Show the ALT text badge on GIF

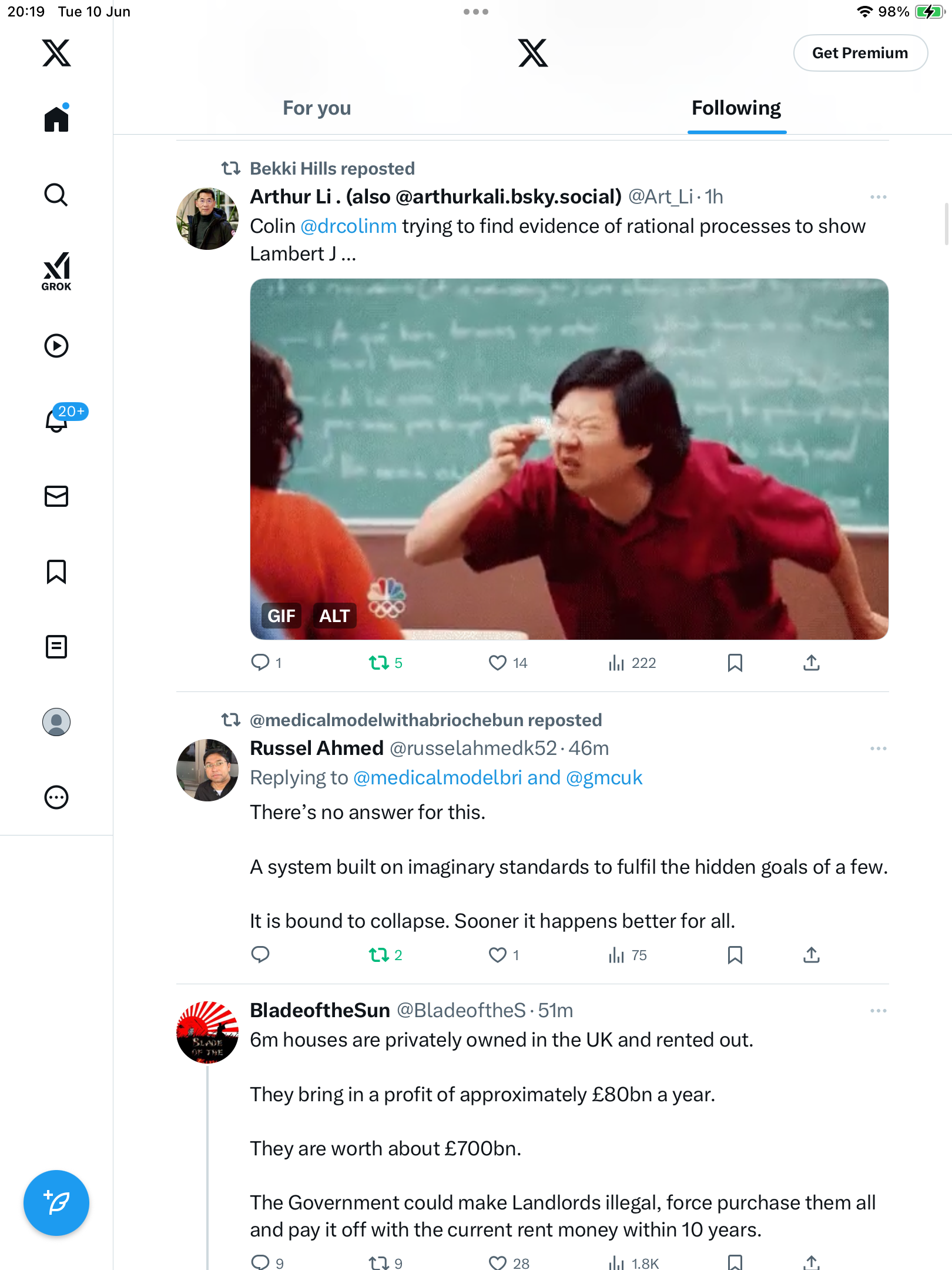click(334, 616)
